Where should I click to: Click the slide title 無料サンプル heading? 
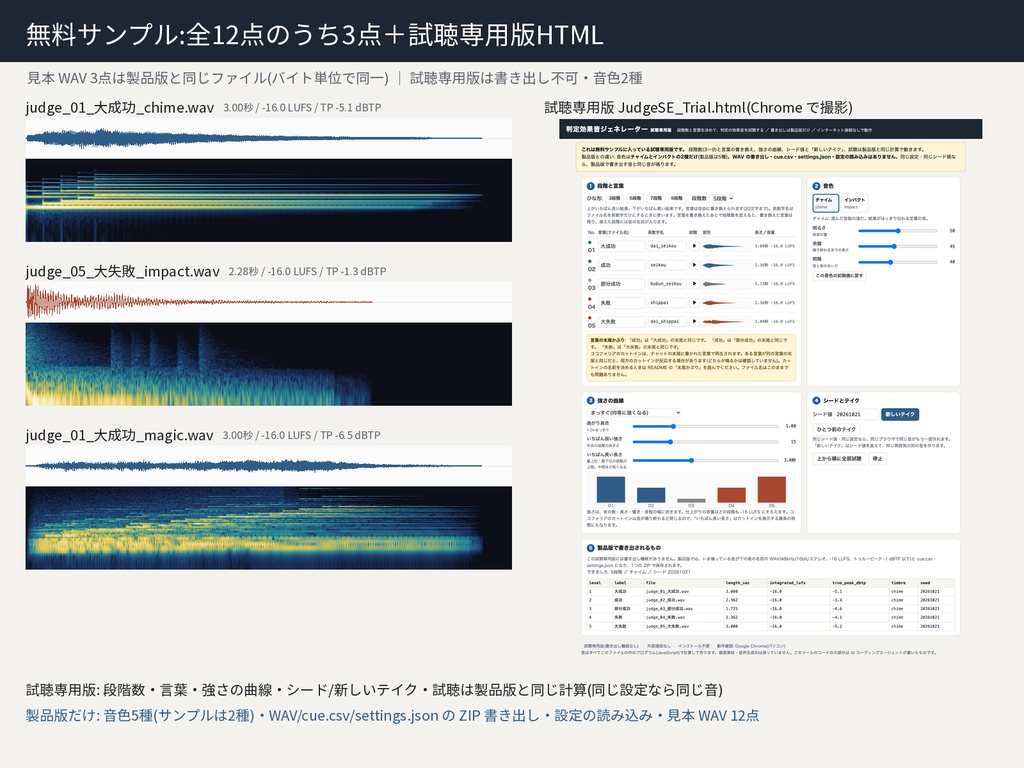click(314, 35)
